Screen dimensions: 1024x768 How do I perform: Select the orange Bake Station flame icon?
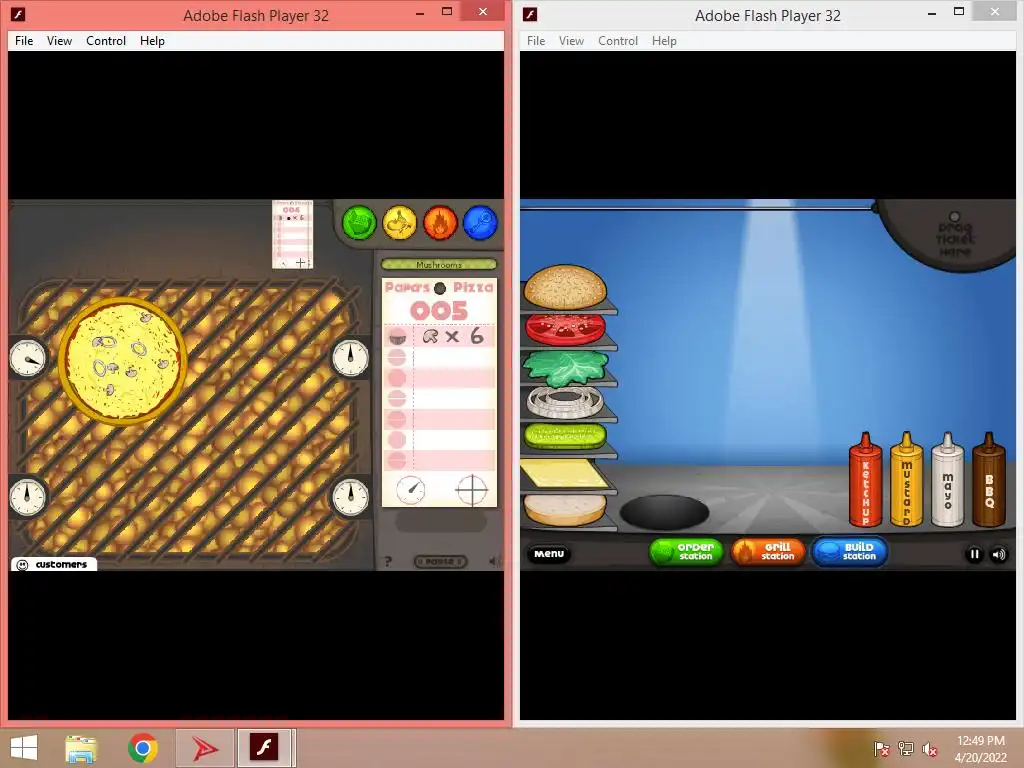(x=440, y=223)
